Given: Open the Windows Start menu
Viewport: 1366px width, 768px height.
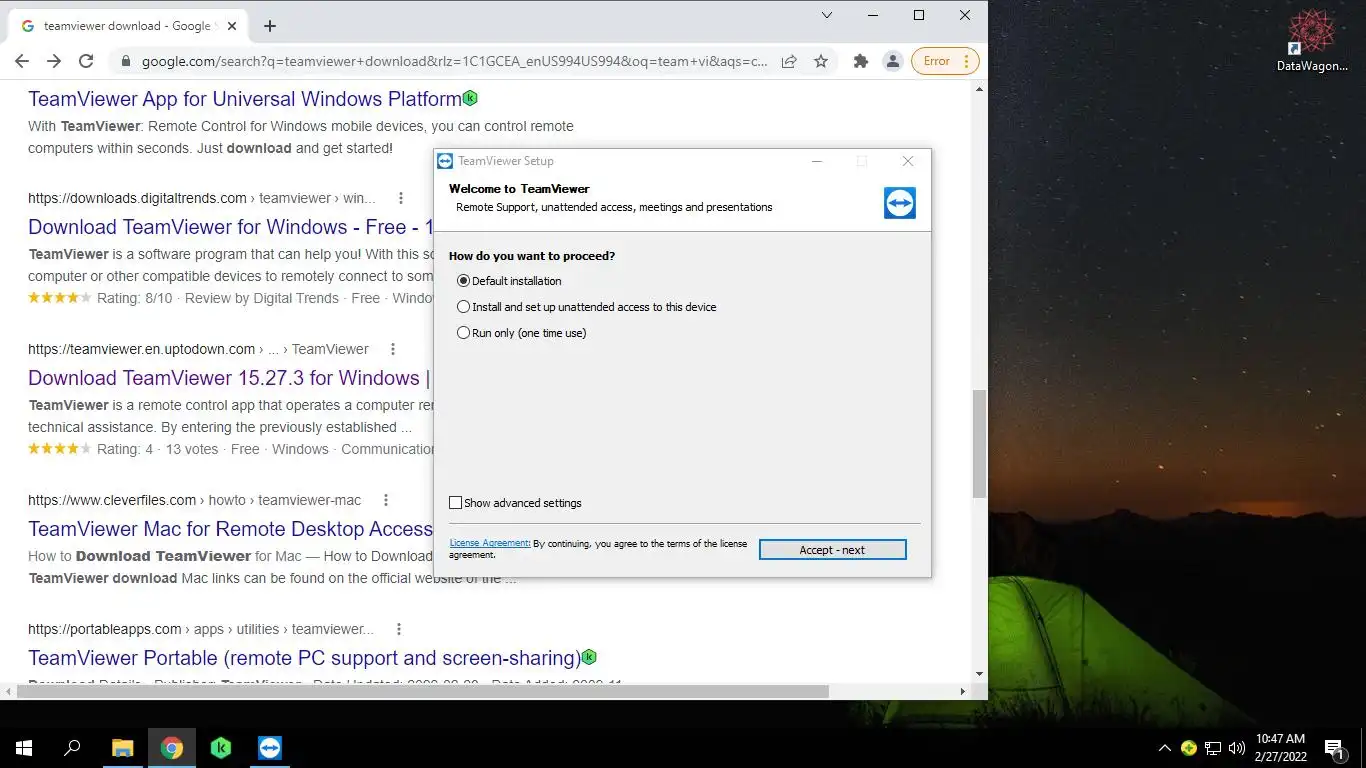Looking at the screenshot, I should 24,748.
